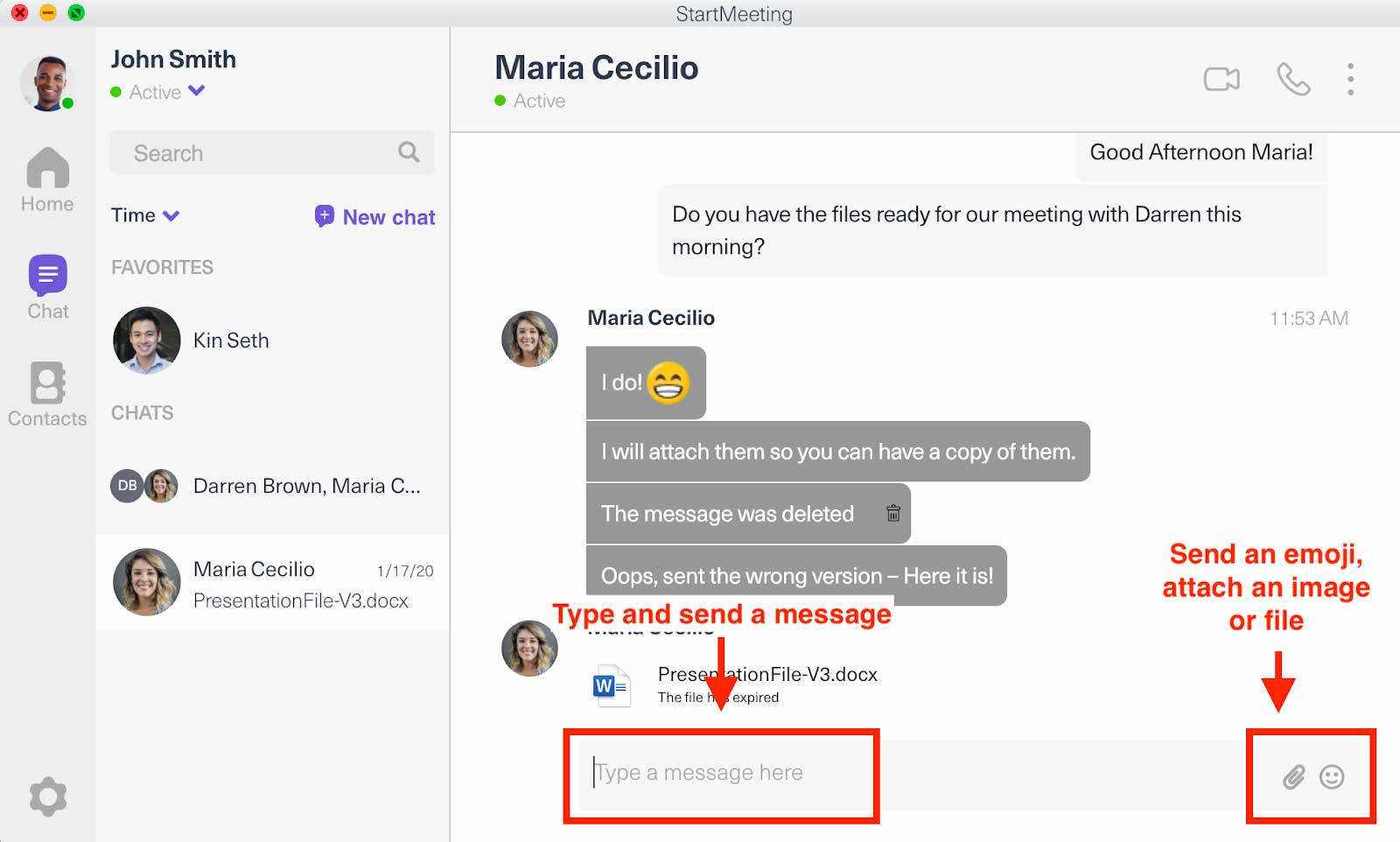Open the emoji picker smiley icon
1400x842 pixels.
[x=1332, y=776]
